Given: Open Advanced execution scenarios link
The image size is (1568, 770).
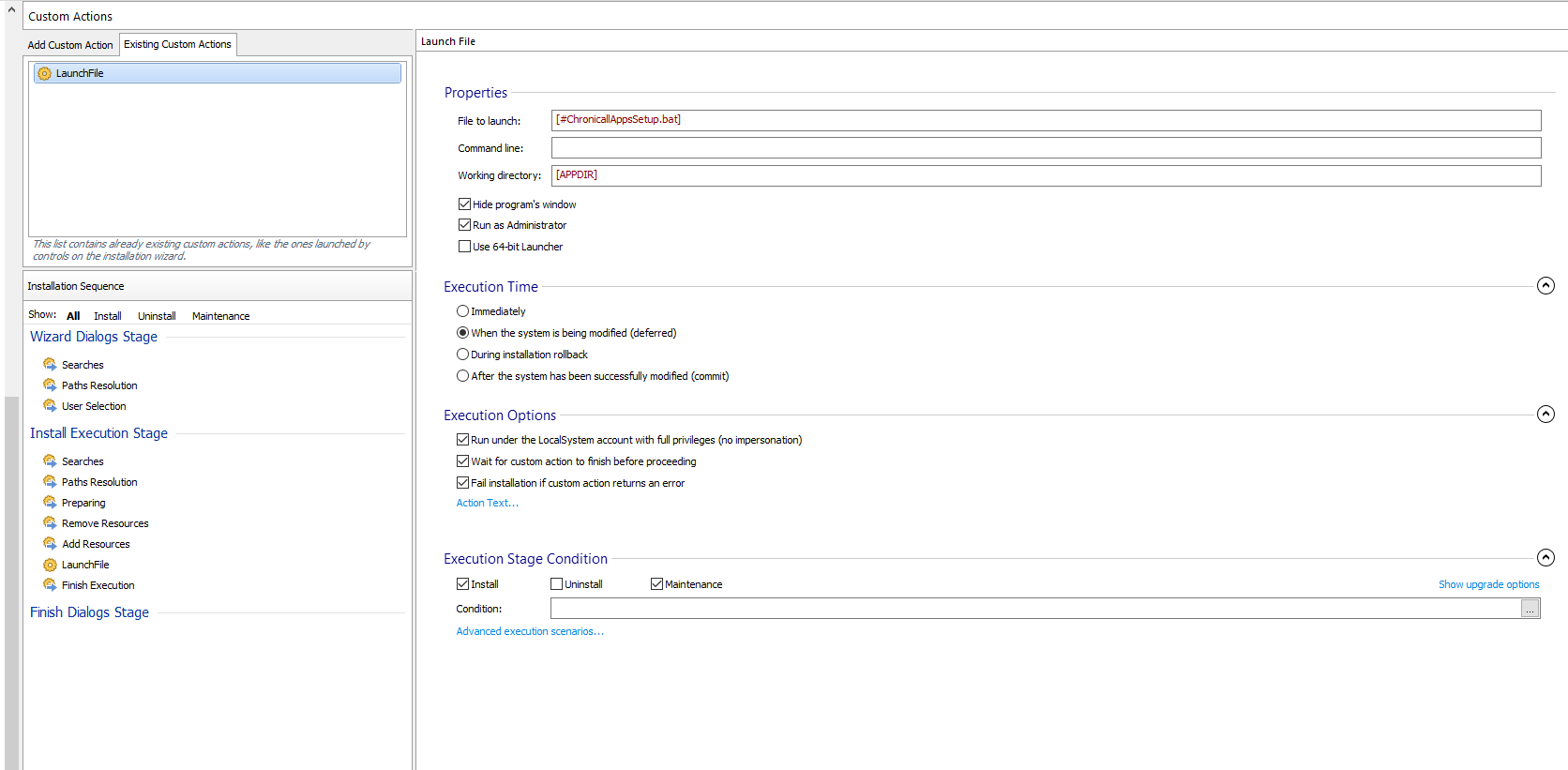Looking at the screenshot, I should (530, 631).
